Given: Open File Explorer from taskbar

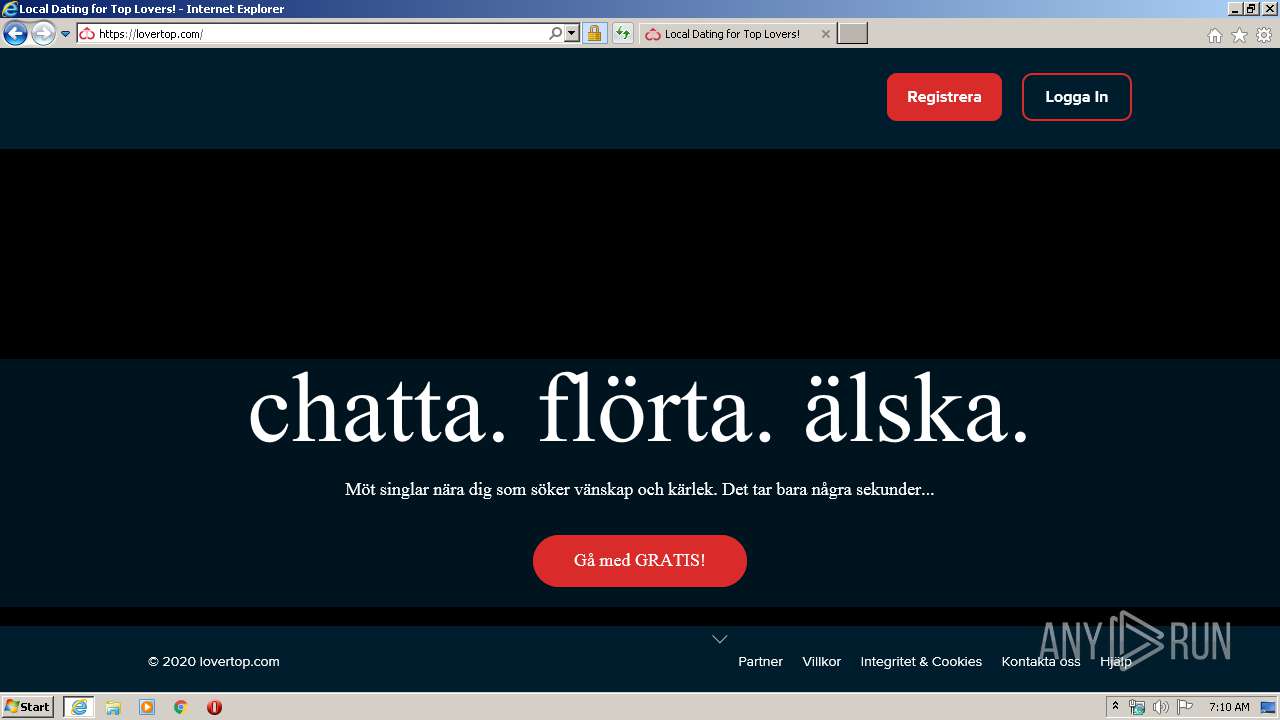Looking at the screenshot, I should (x=113, y=707).
